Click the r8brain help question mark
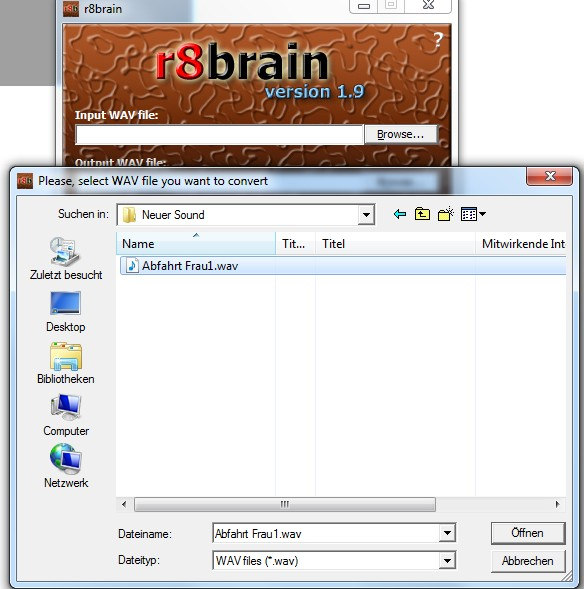 tap(438, 39)
